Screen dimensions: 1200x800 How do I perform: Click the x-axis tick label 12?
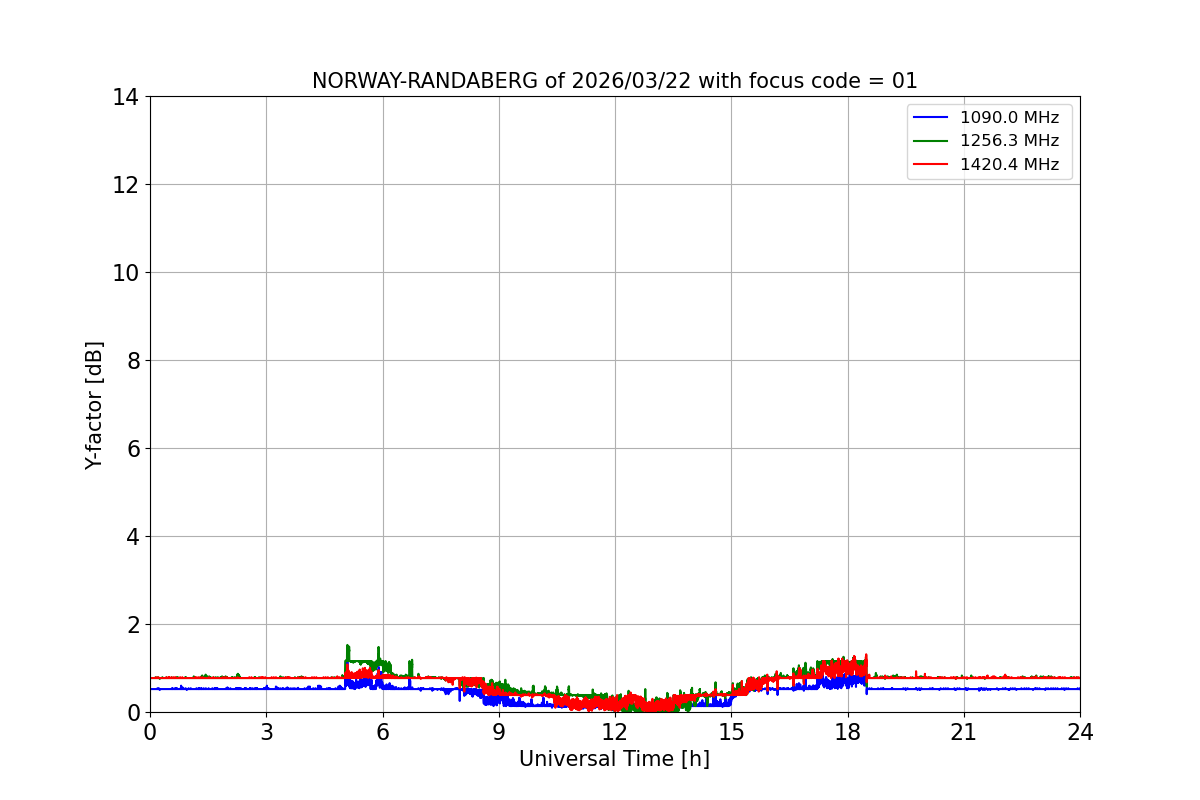coord(615,732)
